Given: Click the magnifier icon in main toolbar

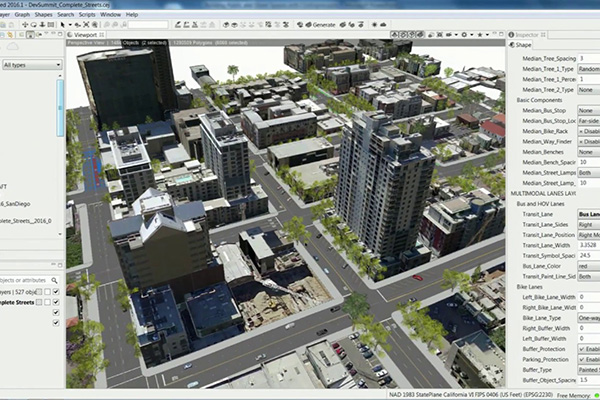Looking at the screenshot, I should click(95, 24).
